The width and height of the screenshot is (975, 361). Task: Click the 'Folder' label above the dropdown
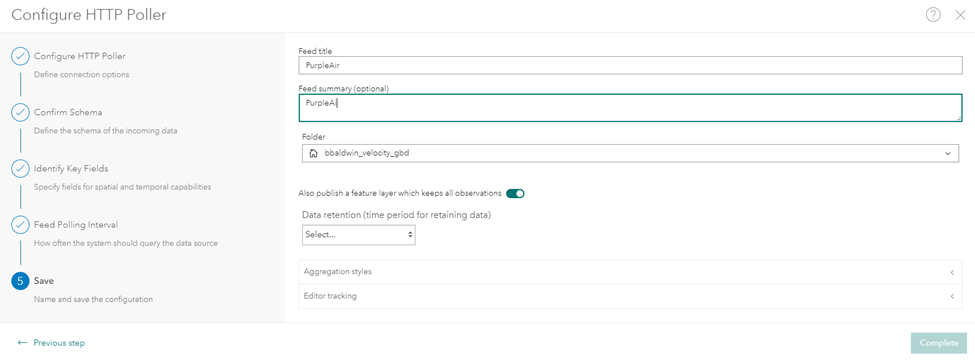(x=313, y=137)
